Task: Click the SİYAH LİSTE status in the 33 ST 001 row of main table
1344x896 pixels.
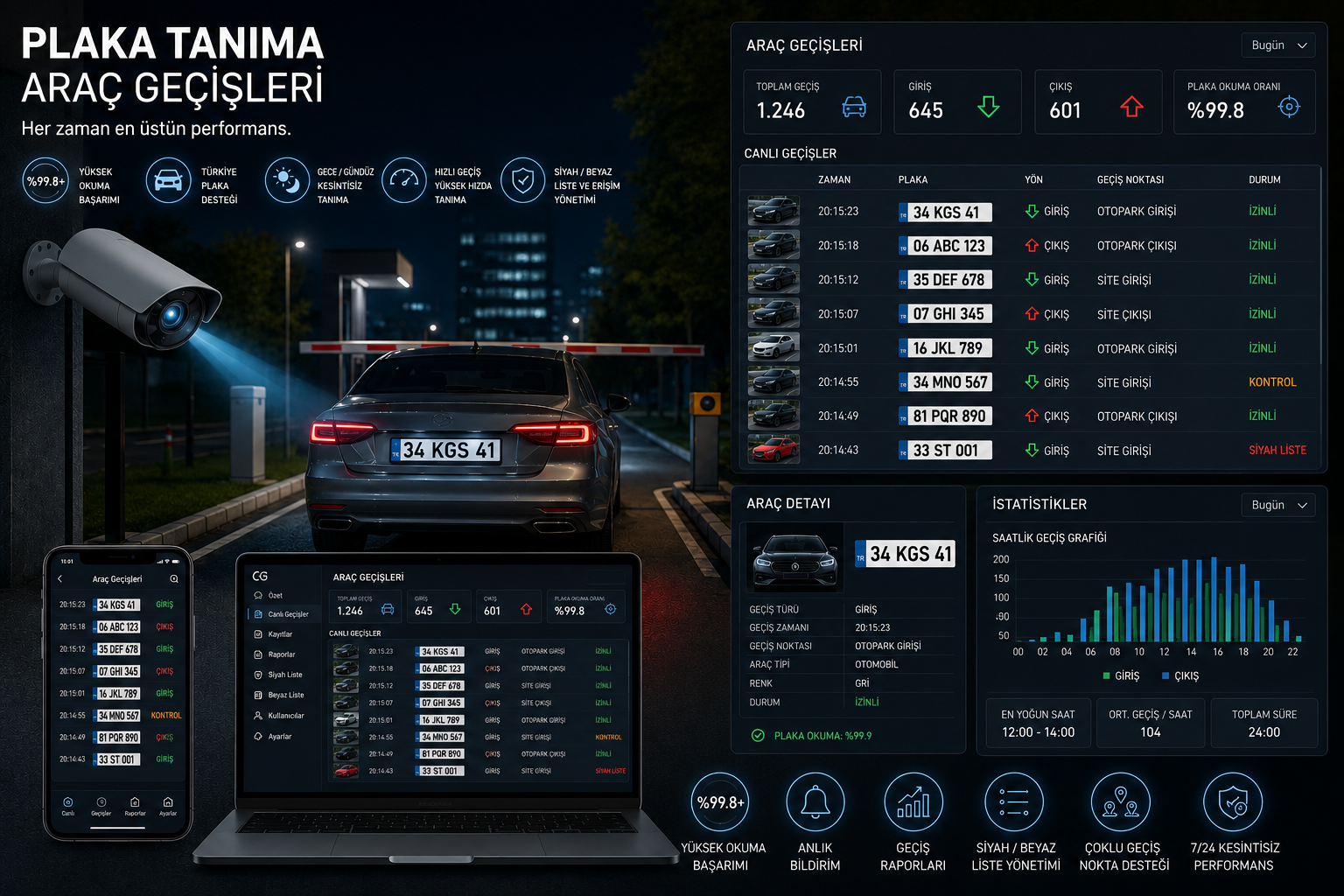Action: tap(1277, 450)
